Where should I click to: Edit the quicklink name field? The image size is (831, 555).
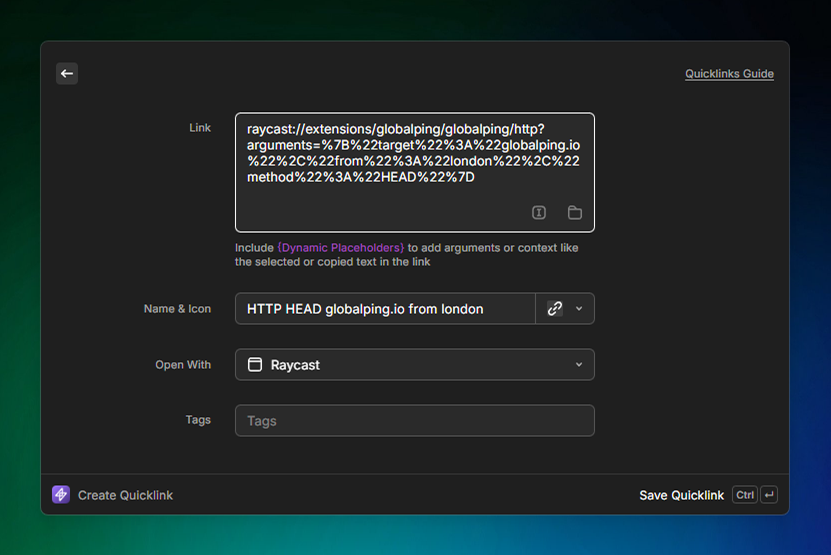(385, 309)
